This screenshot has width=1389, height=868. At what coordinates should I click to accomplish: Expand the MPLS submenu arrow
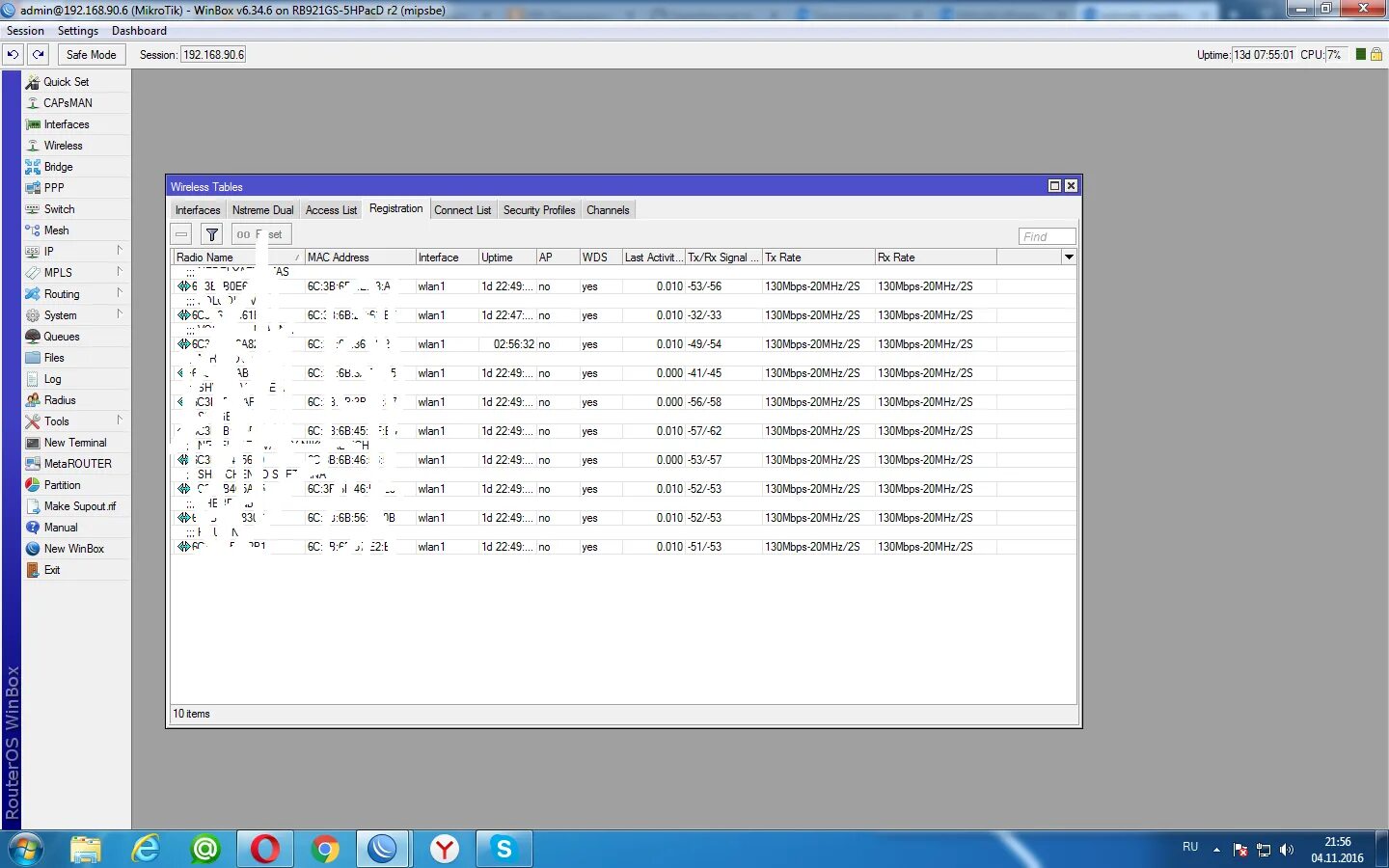120,272
